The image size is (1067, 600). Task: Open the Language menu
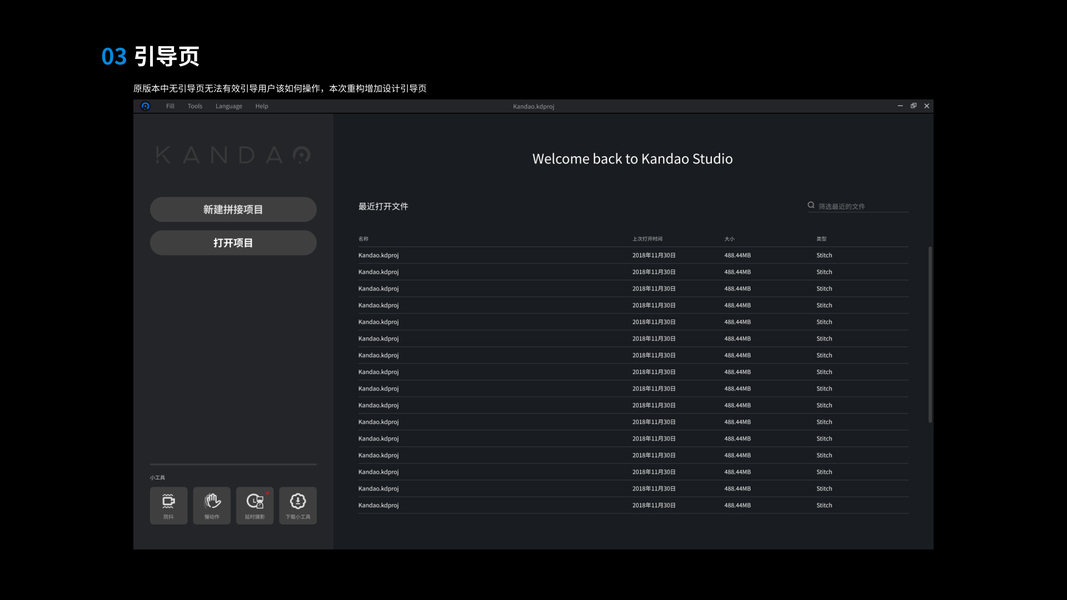coord(229,106)
